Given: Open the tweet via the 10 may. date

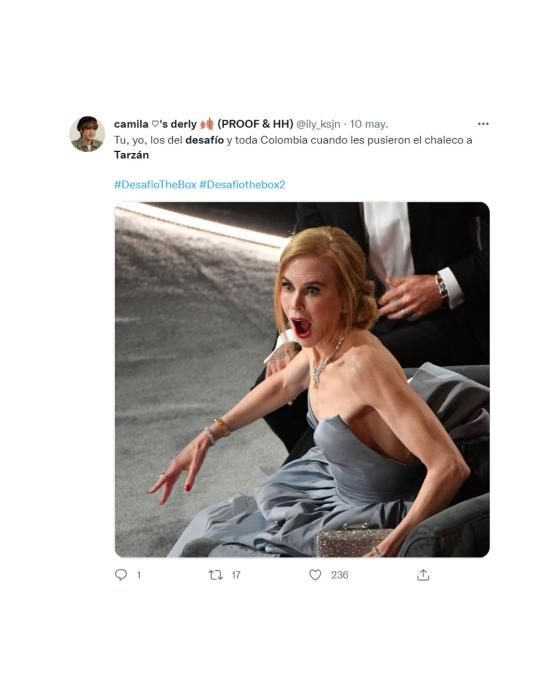Looking at the screenshot, I should [x=368, y=124].
